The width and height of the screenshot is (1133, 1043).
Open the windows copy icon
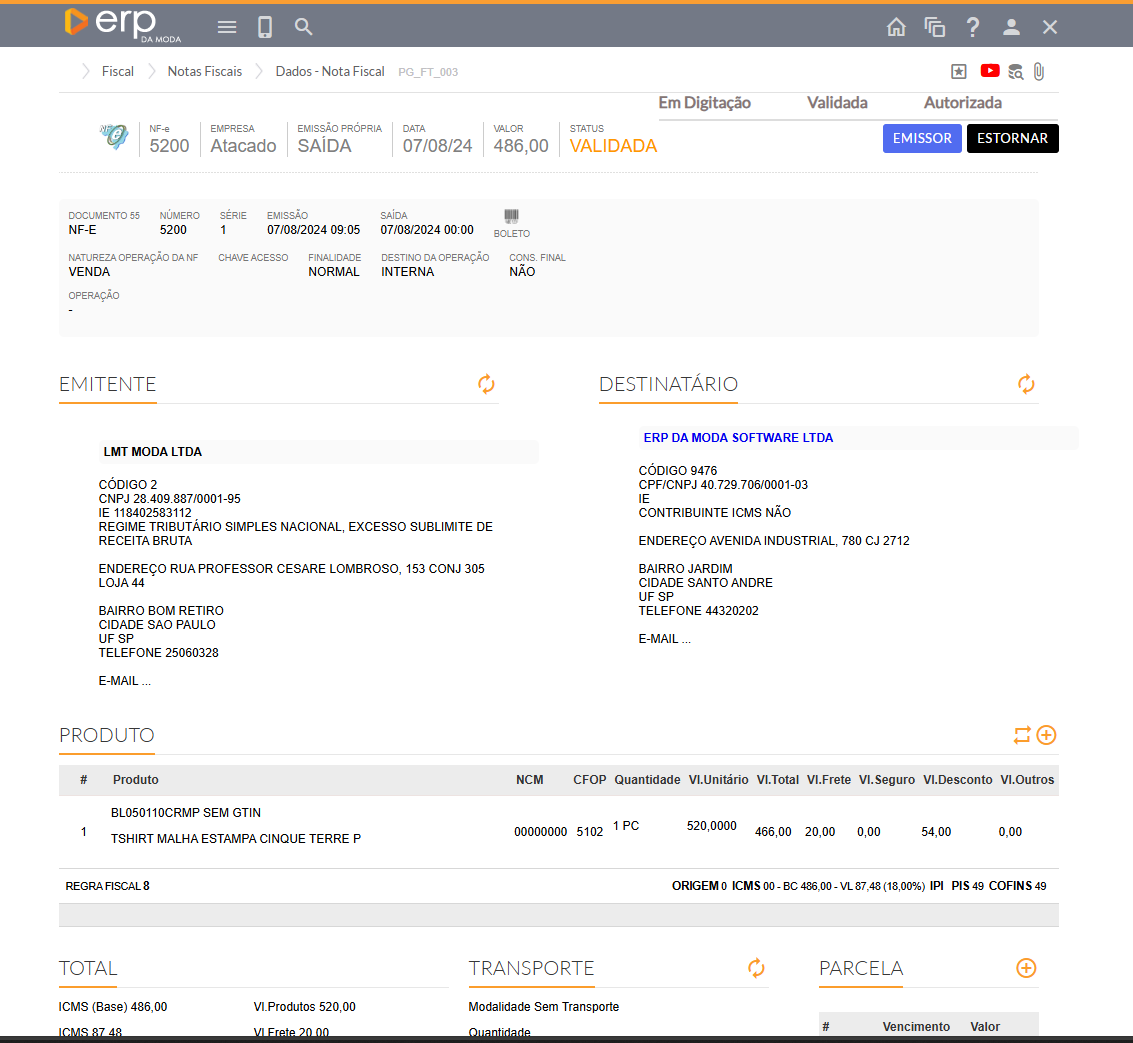[x=934, y=27]
